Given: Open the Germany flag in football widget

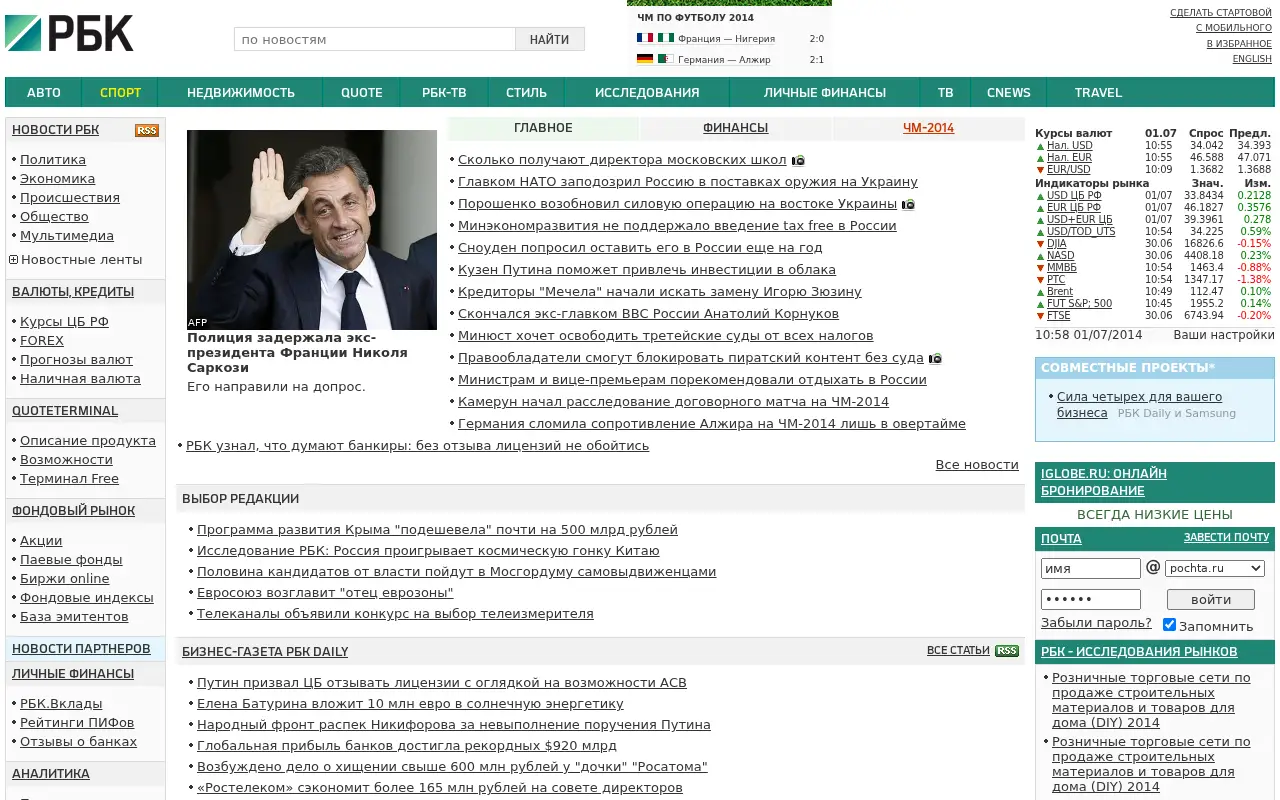Looking at the screenshot, I should pos(645,59).
